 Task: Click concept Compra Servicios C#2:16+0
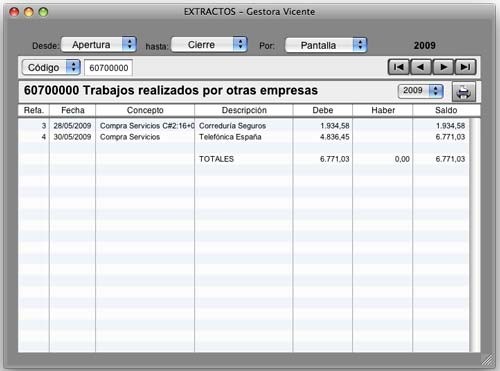(147, 126)
